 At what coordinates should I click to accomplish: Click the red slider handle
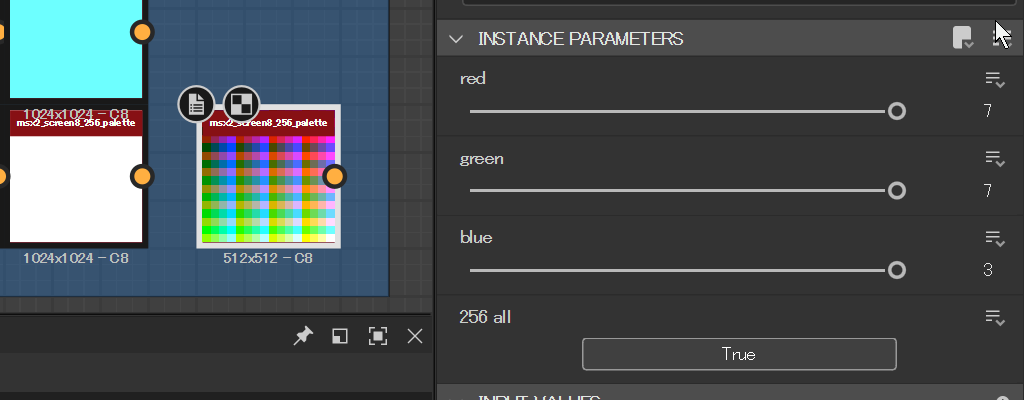point(897,111)
